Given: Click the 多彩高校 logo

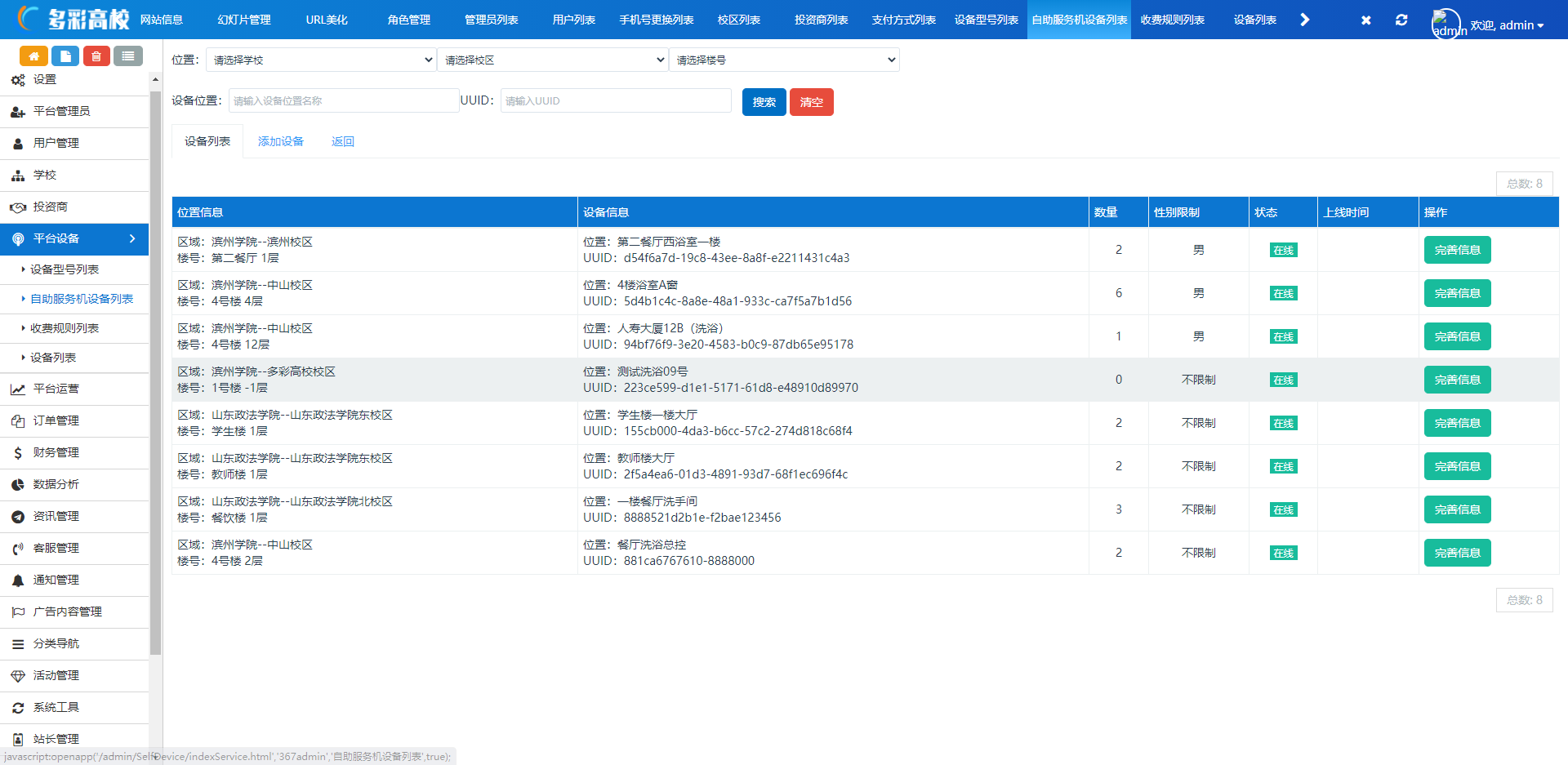Looking at the screenshot, I should point(73,19).
